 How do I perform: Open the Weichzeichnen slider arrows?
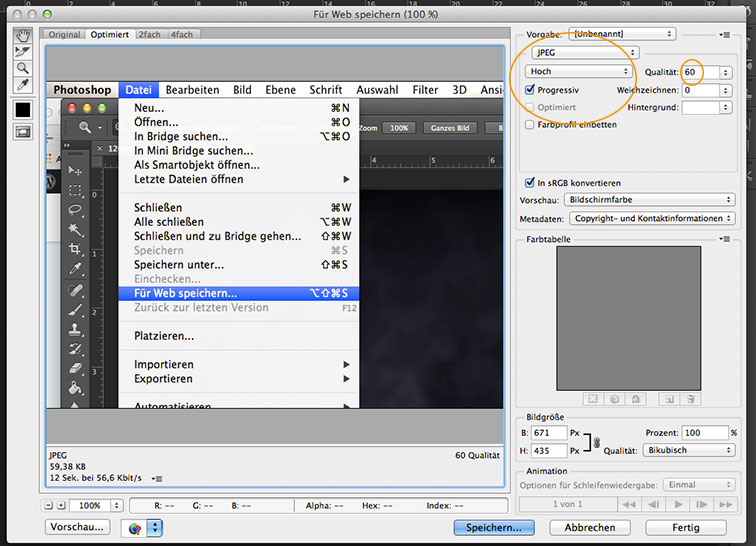pos(726,90)
